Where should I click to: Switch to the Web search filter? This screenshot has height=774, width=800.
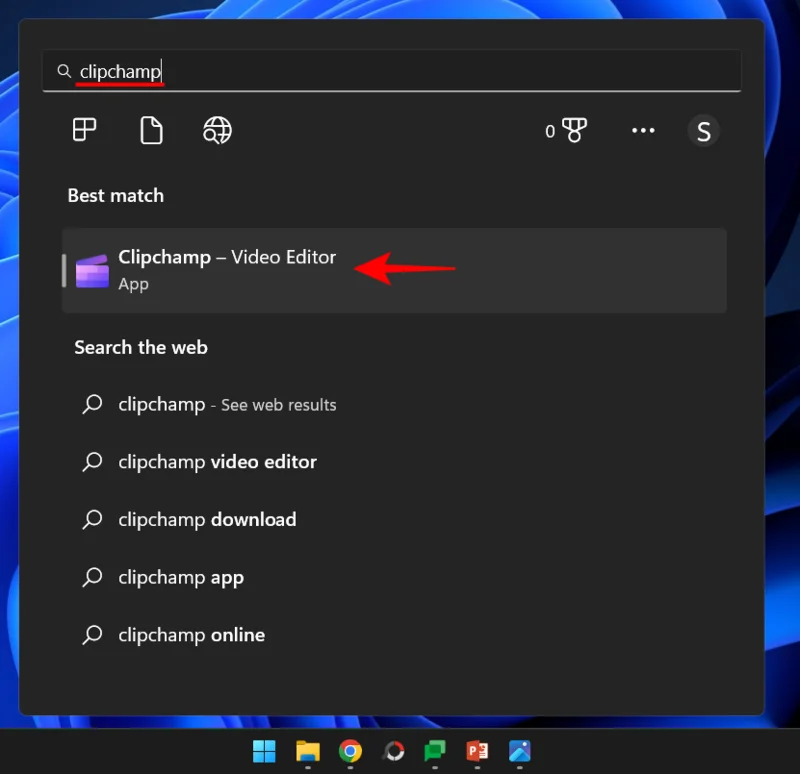pyautogui.click(x=217, y=130)
